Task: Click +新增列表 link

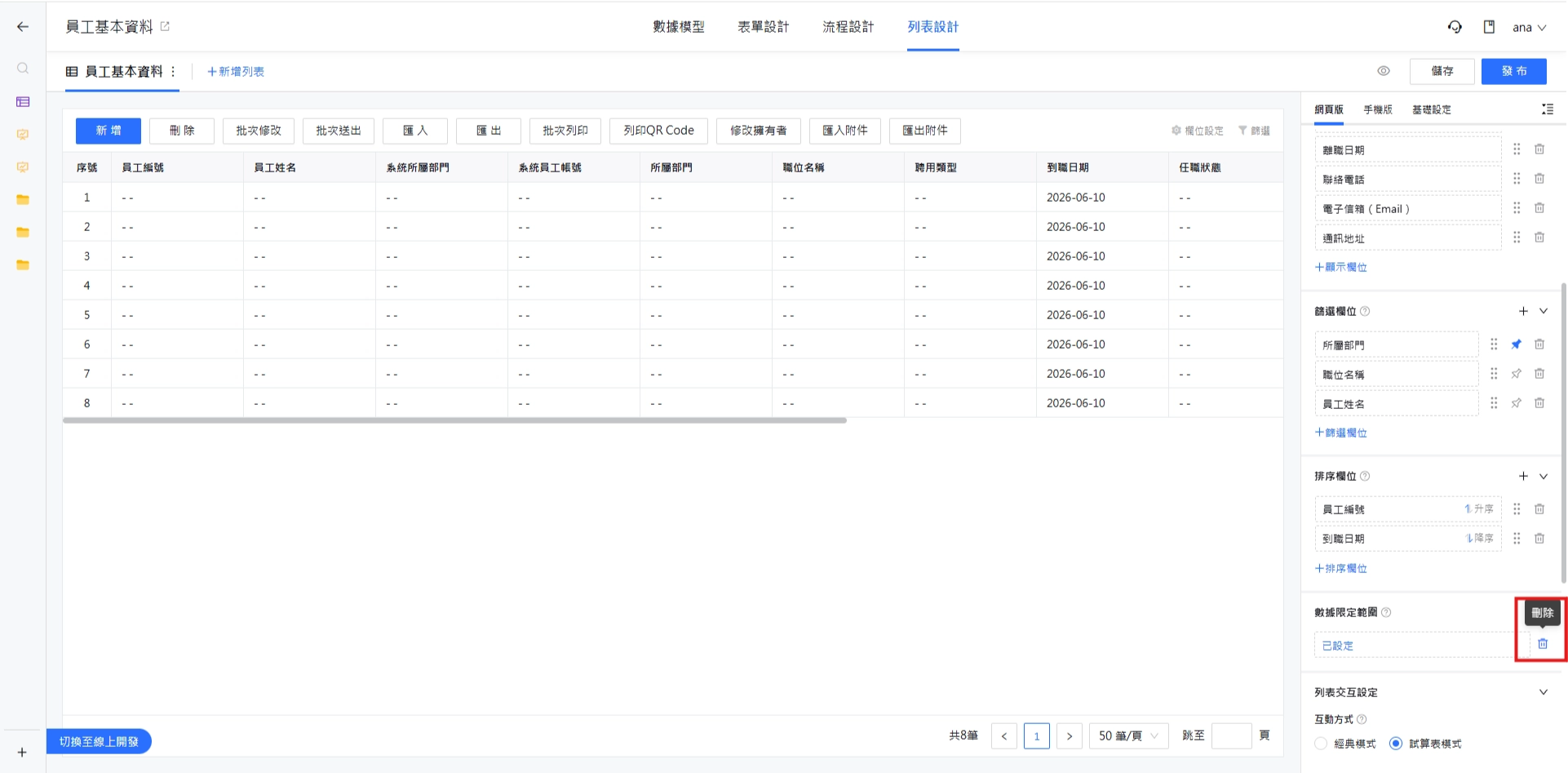Action: click(x=236, y=72)
